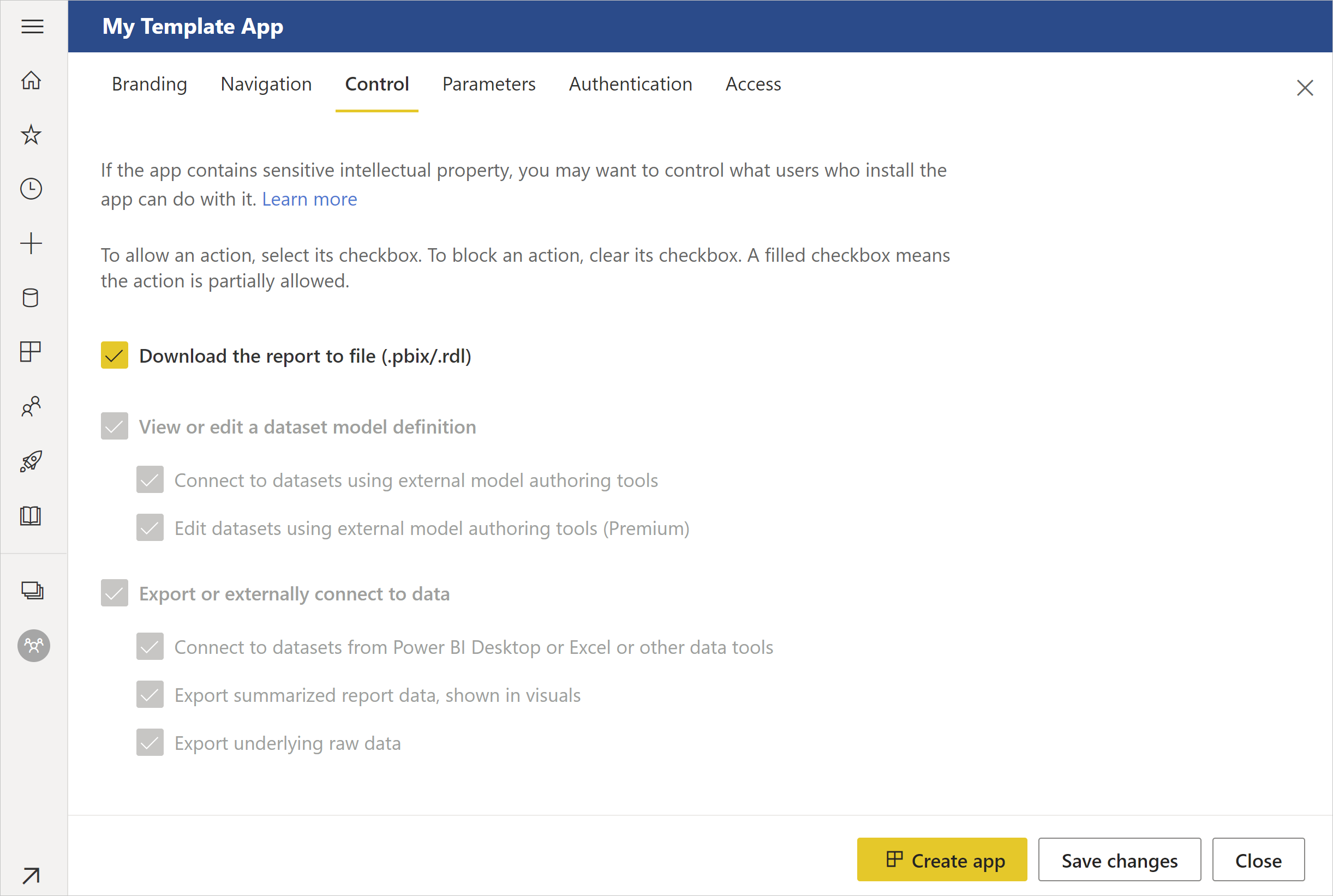Image resolution: width=1333 pixels, height=896 pixels.
Task: Click the People/contacts icon
Action: 33,406
